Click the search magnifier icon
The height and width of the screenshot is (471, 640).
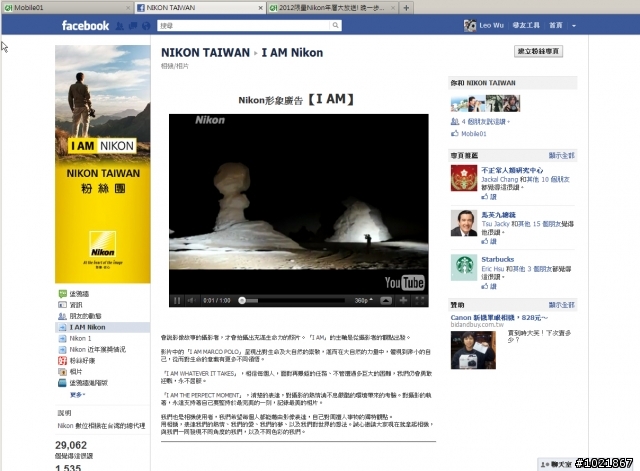pyautogui.click(x=335, y=26)
